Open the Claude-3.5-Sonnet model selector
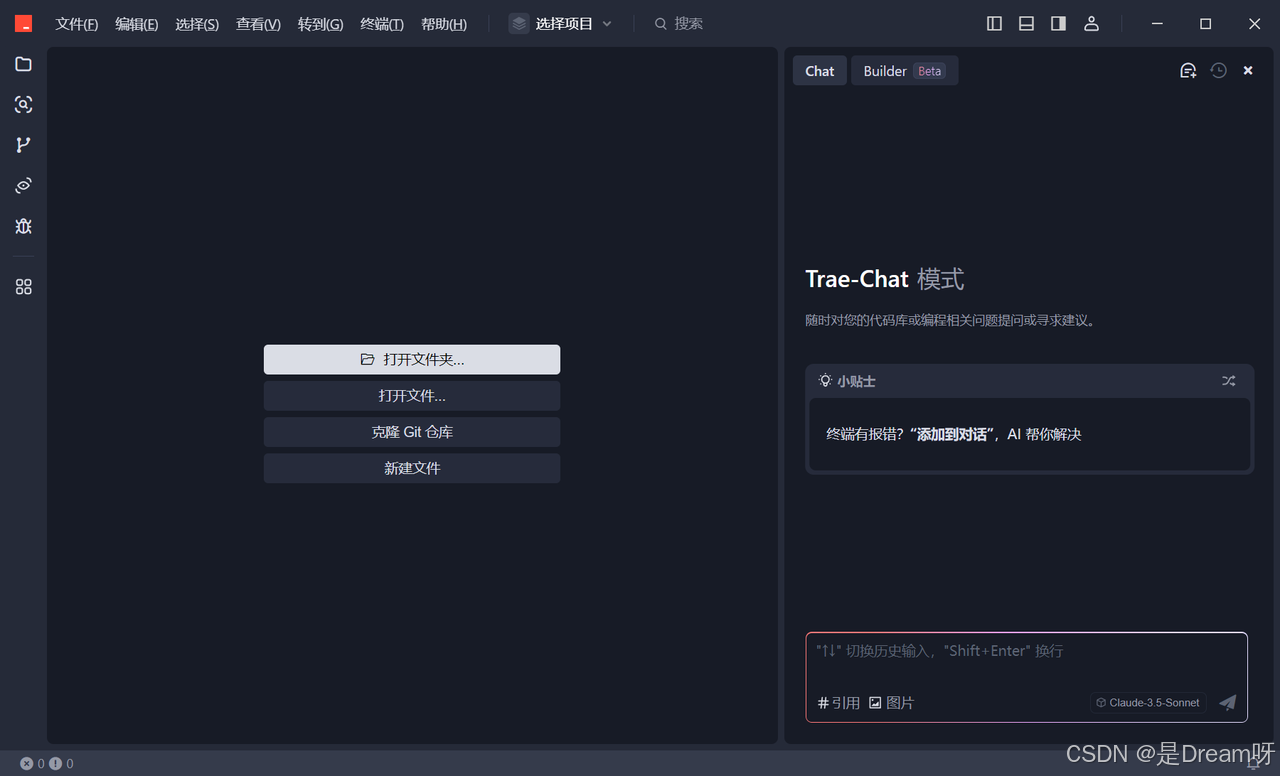 [1148, 703]
